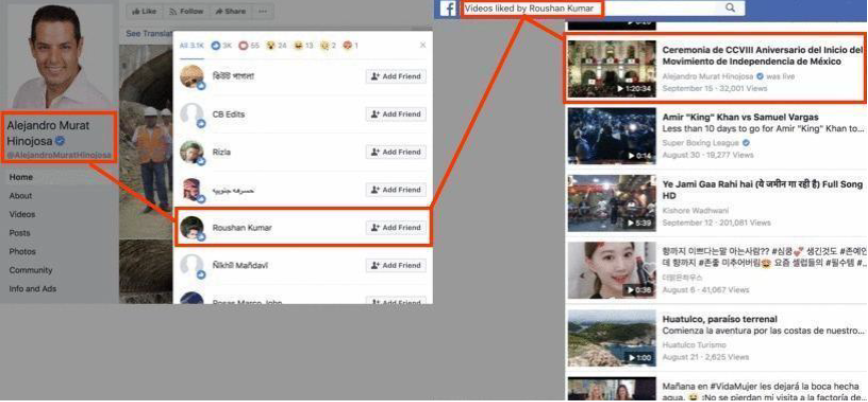Click the Videos liked by Roushan Kumar search field
The image size is (868, 402).
tap(604, 8)
